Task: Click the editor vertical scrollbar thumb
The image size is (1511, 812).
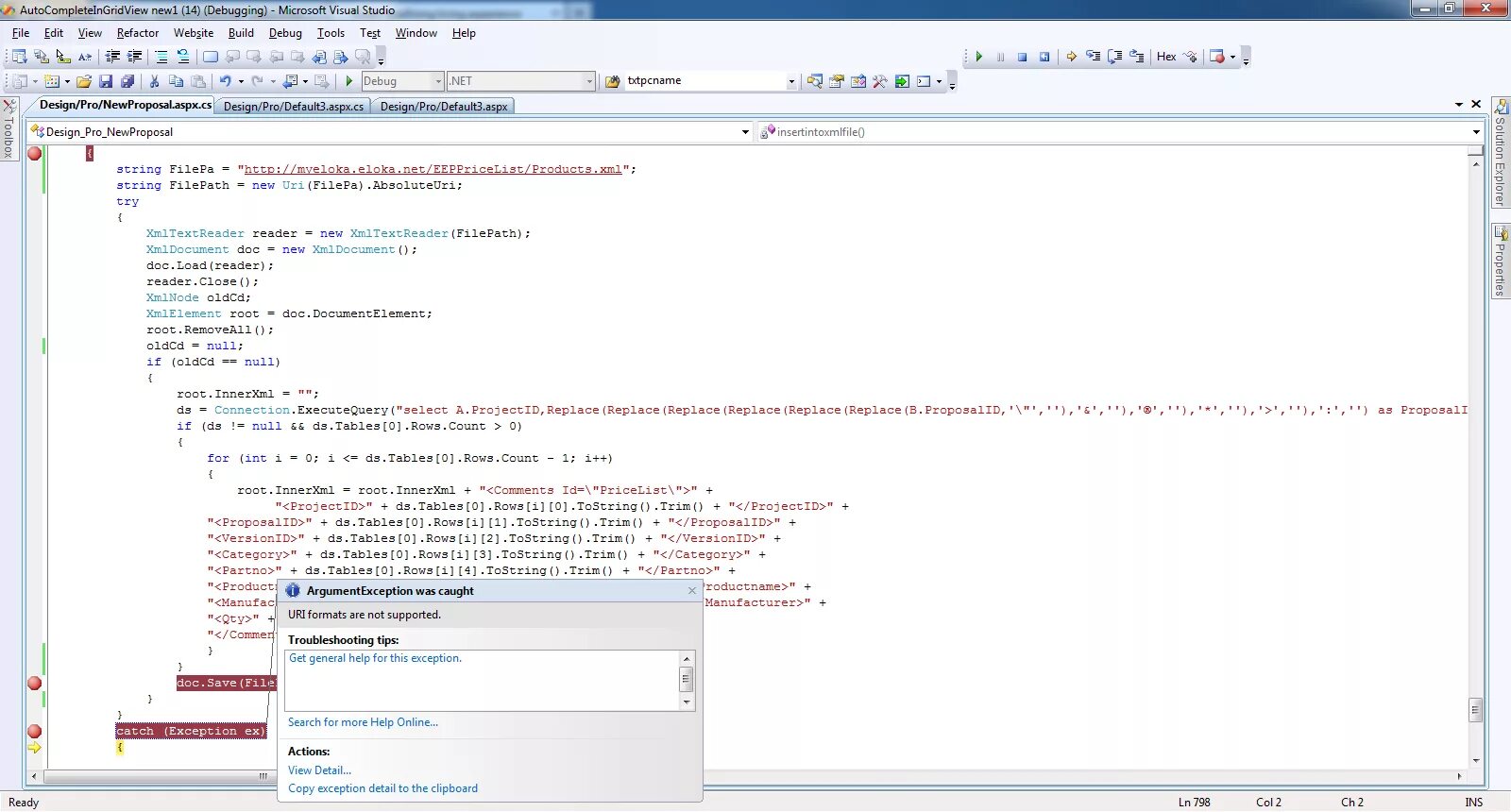Action: [x=1476, y=709]
